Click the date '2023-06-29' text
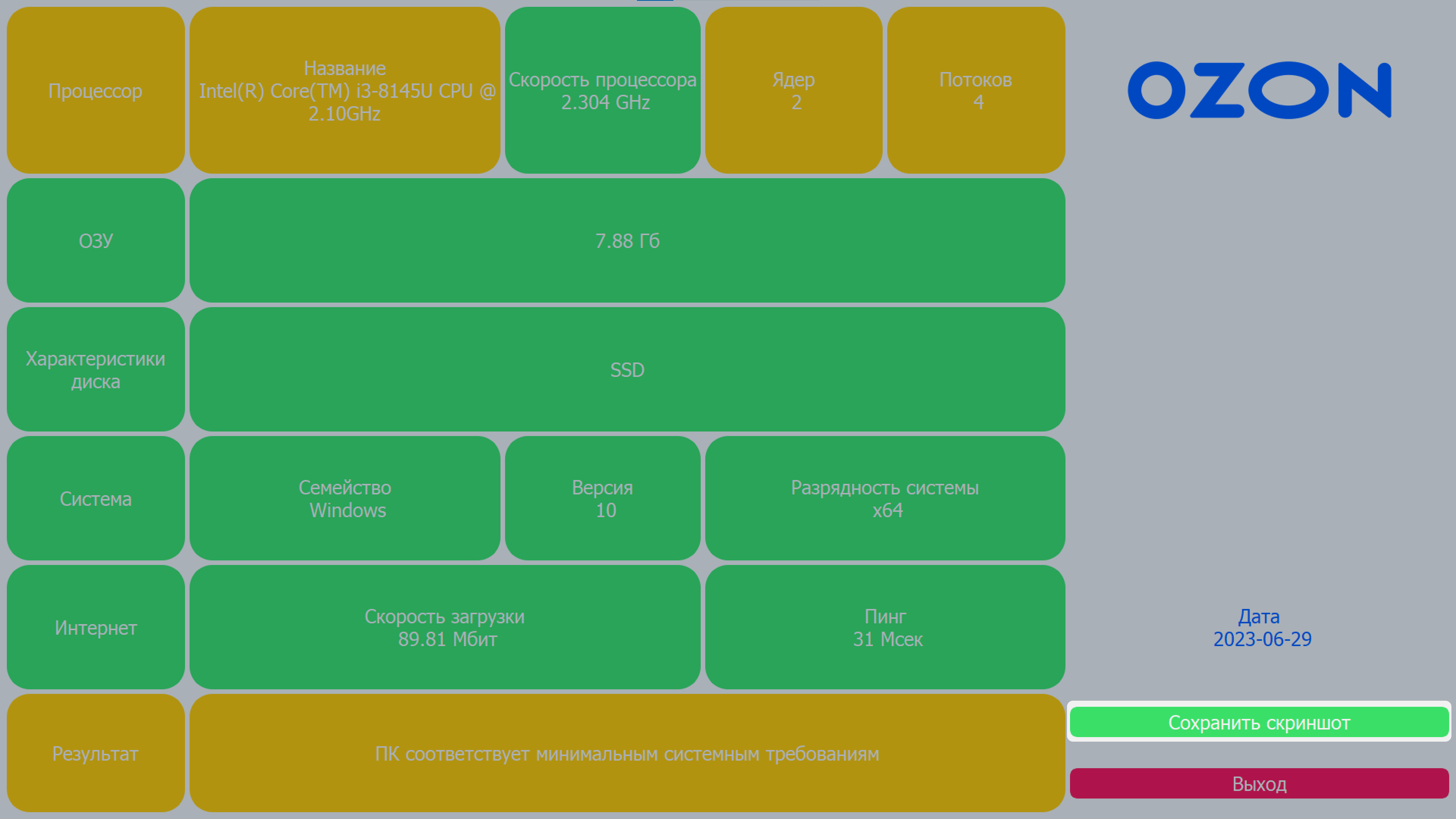The height and width of the screenshot is (819, 1456). coord(1262,639)
